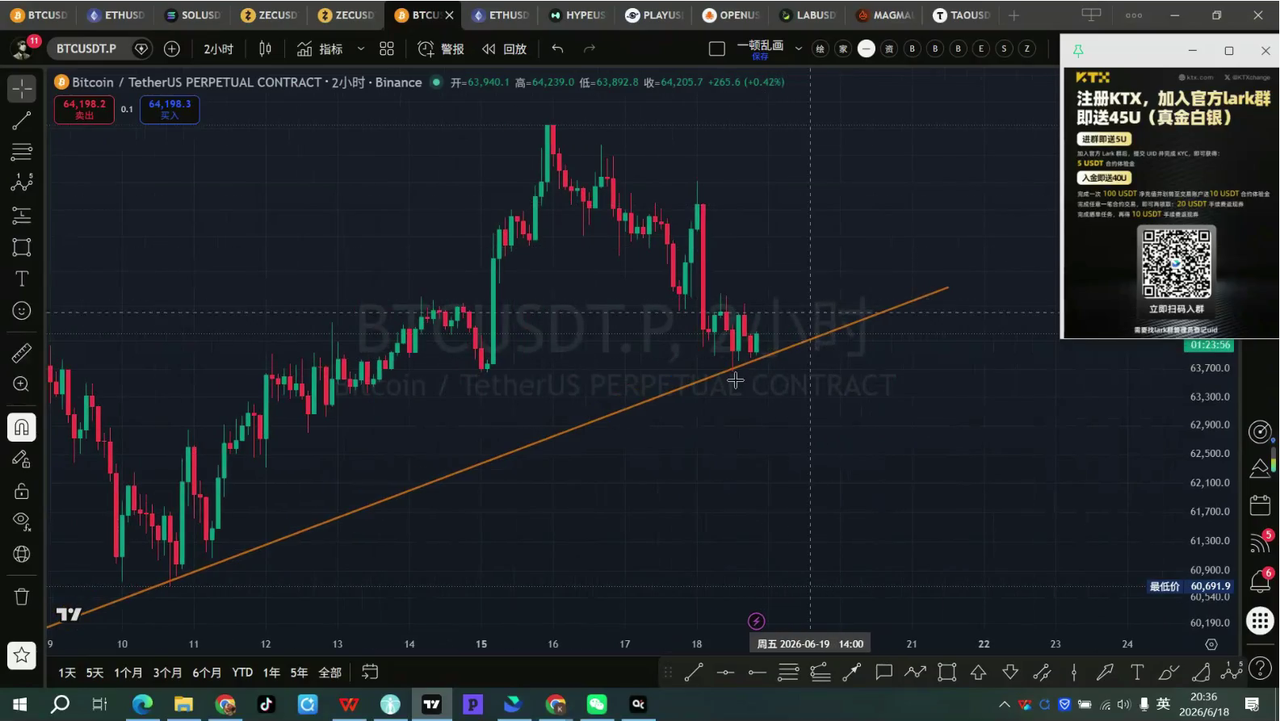This screenshot has height=721, width=1280.
Task: Open the forecasting and measurement tools
Action: tap(21, 215)
